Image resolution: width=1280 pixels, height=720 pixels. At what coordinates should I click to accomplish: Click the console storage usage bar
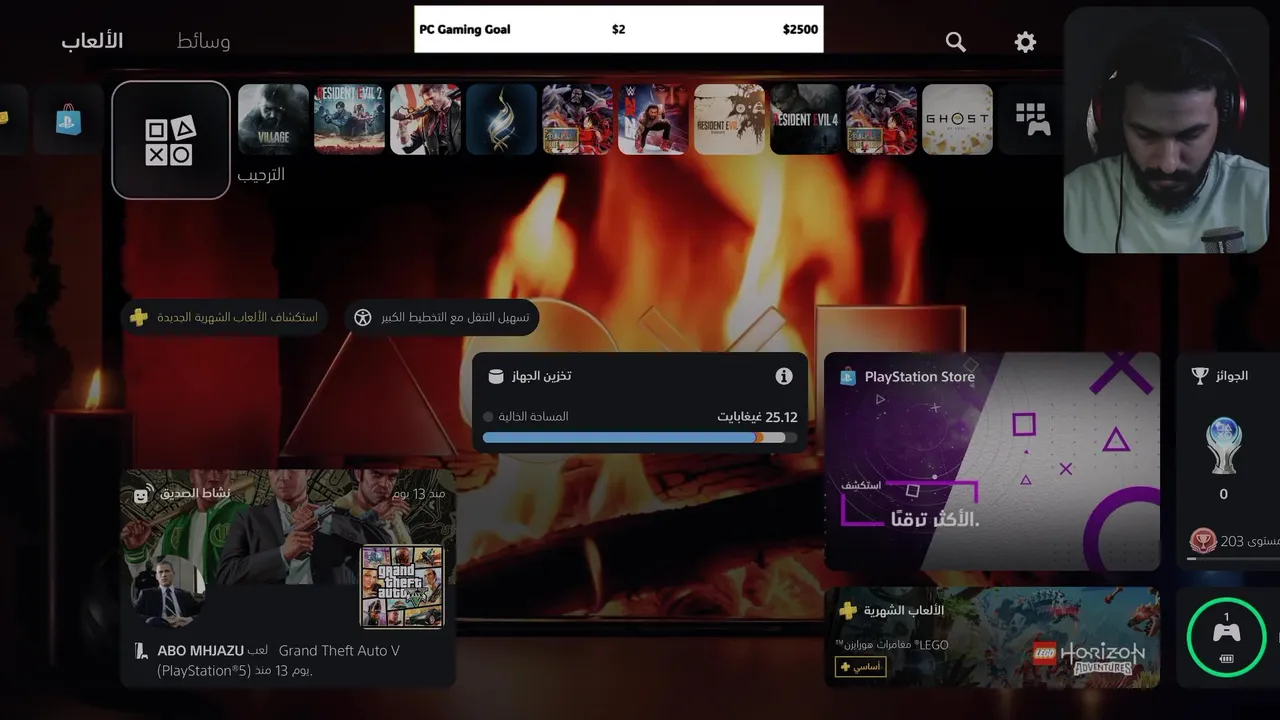tap(640, 437)
